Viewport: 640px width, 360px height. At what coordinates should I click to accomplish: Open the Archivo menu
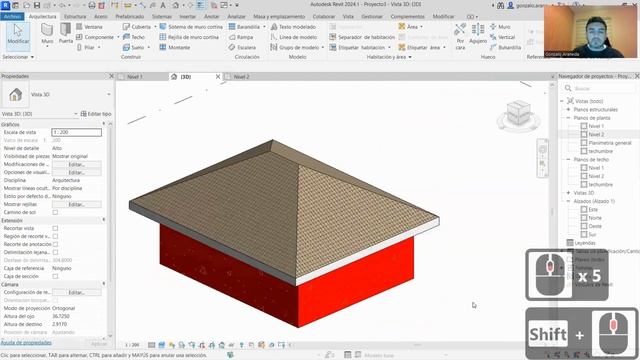pos(13,16)
